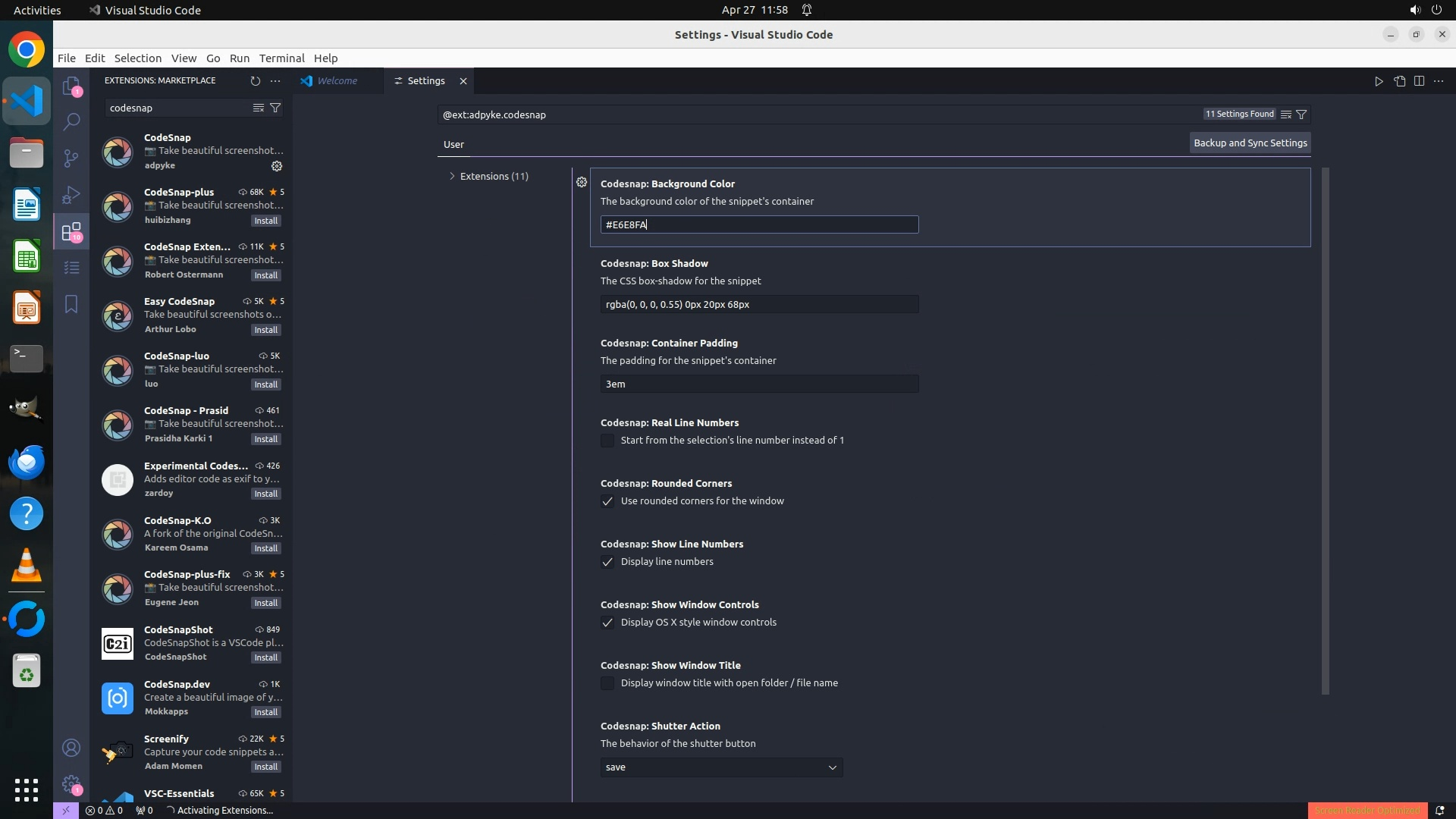Open the Terminal menu
This screenshot has width=1456, height=819.
(281, 58)
